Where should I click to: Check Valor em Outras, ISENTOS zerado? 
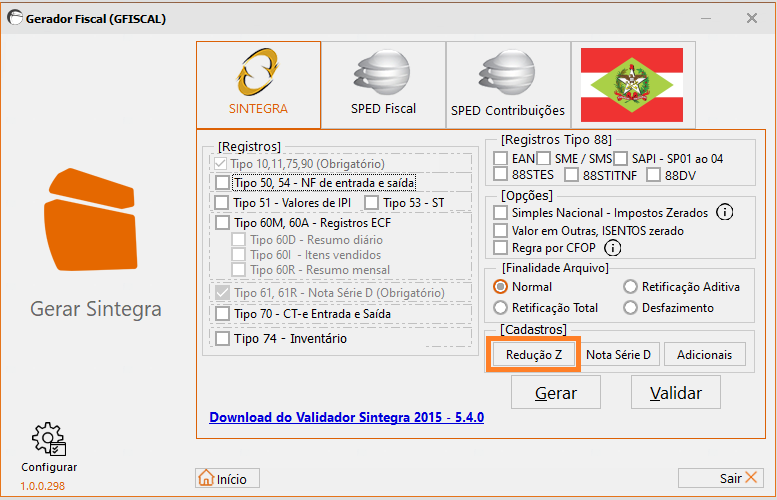(x=500, y=230)
